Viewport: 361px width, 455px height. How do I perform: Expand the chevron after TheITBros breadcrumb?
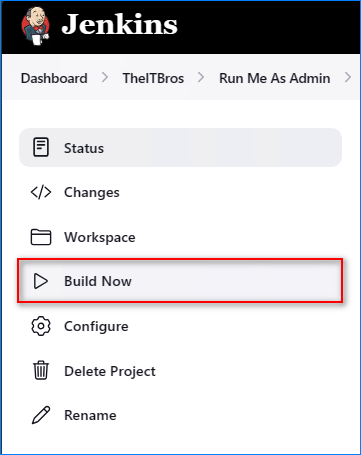tap(201, 78)
